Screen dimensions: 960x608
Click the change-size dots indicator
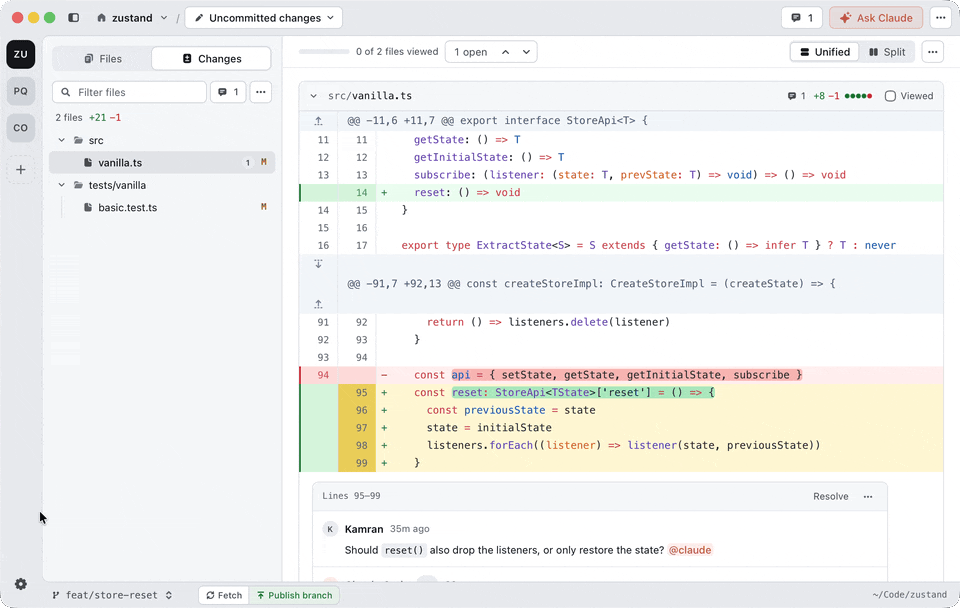pyautogui.click(x=858, y=96)
